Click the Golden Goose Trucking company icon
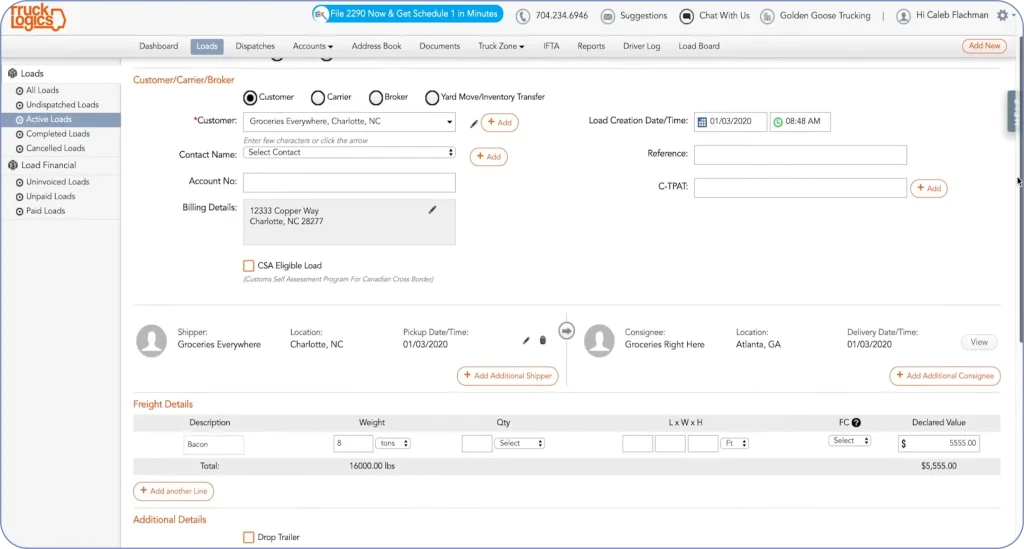 pos(767,16)
